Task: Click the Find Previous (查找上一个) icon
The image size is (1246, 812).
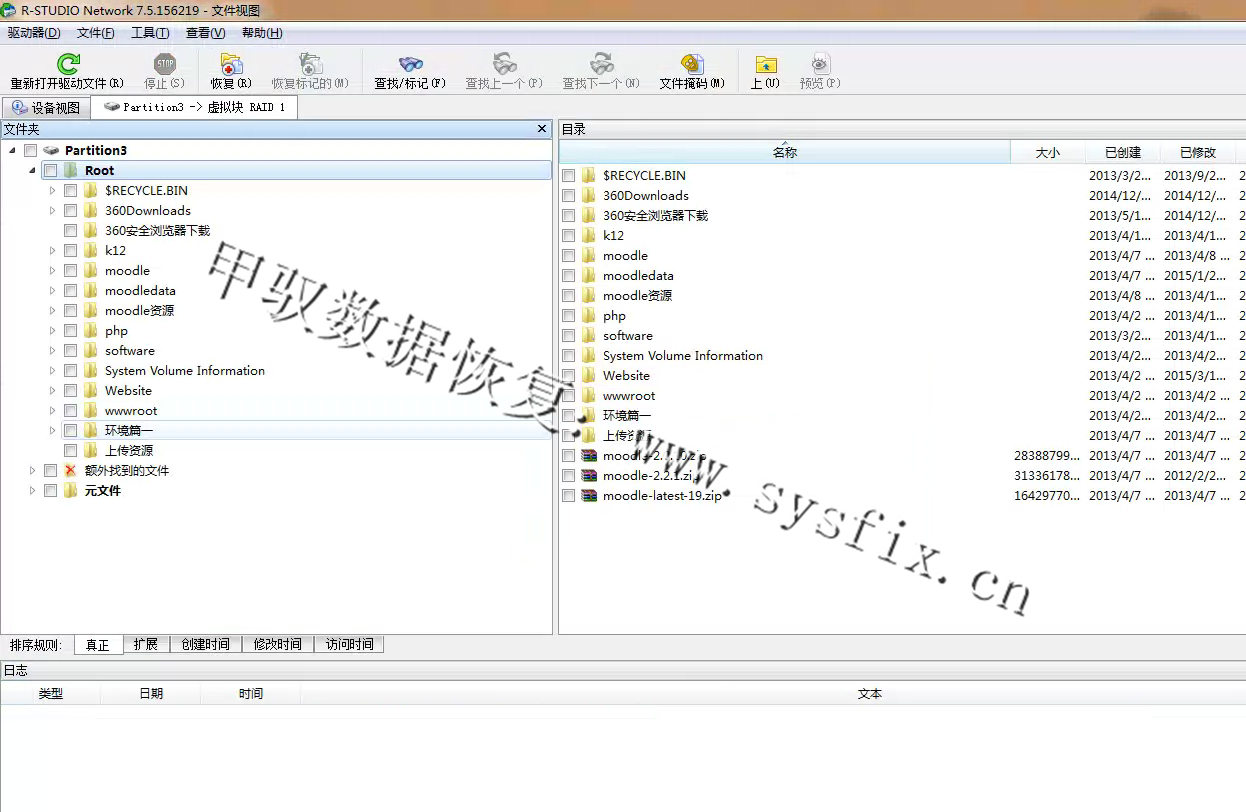Action: [x=504, y=64]
